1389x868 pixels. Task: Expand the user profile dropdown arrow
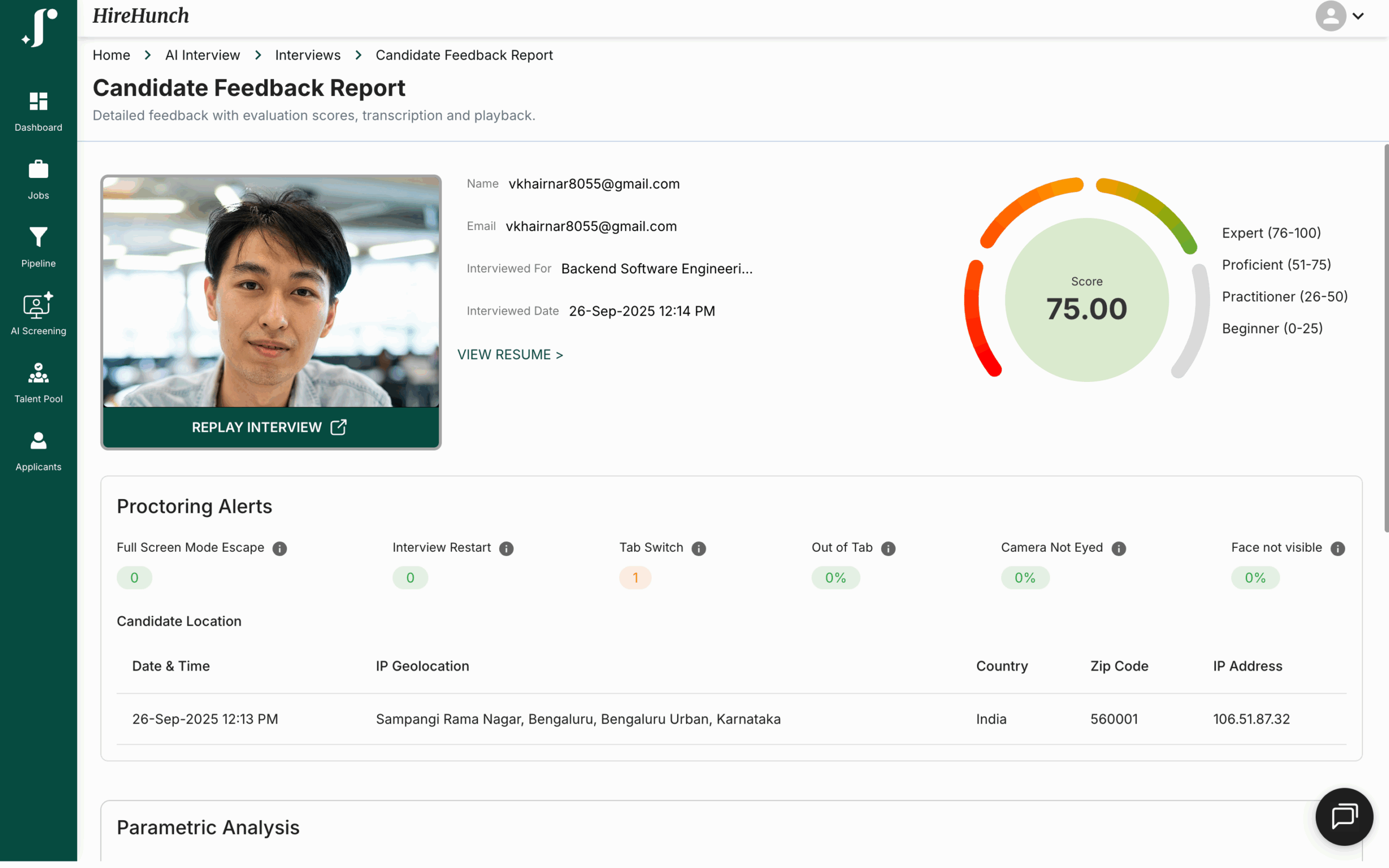1358,16
